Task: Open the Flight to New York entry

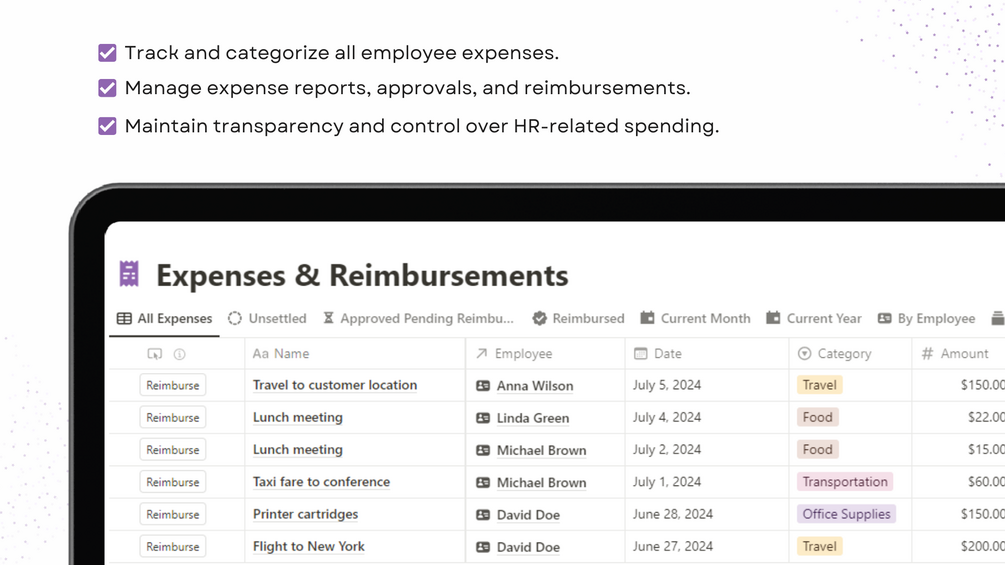Action: (308, 546)
